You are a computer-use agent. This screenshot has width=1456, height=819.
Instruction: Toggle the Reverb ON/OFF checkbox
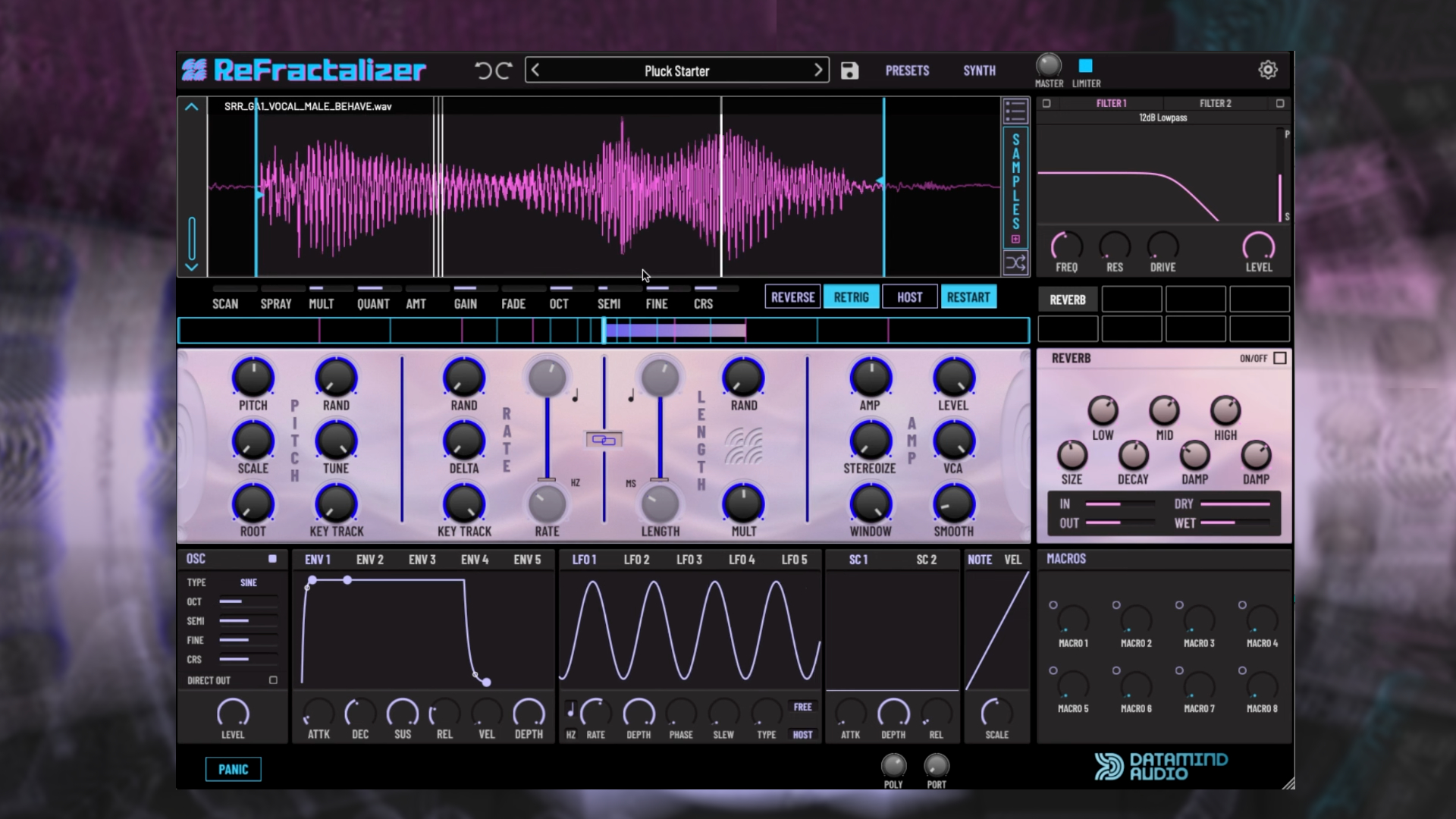1280,358
